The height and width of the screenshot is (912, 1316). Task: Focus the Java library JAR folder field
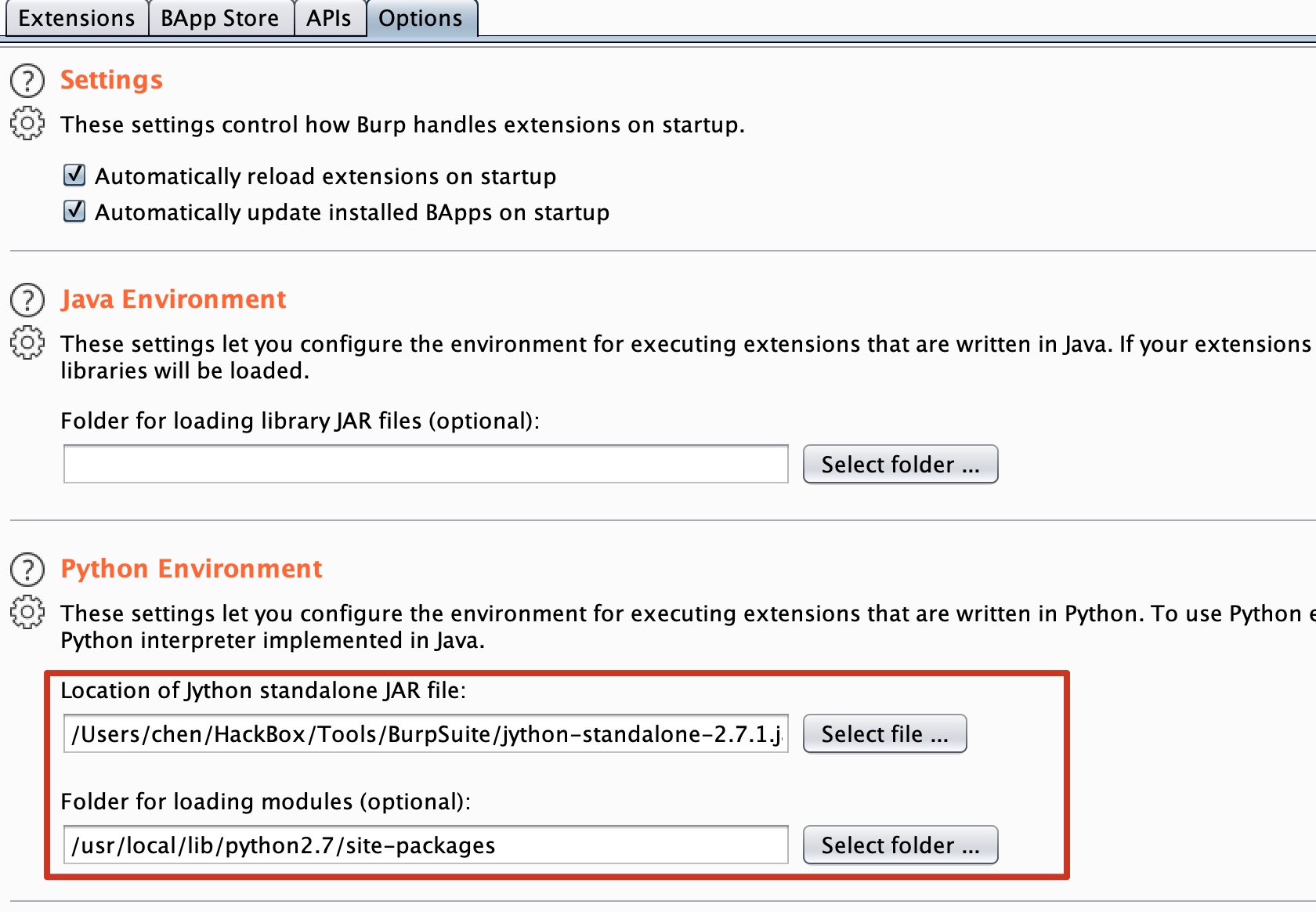tap(425, 465)
